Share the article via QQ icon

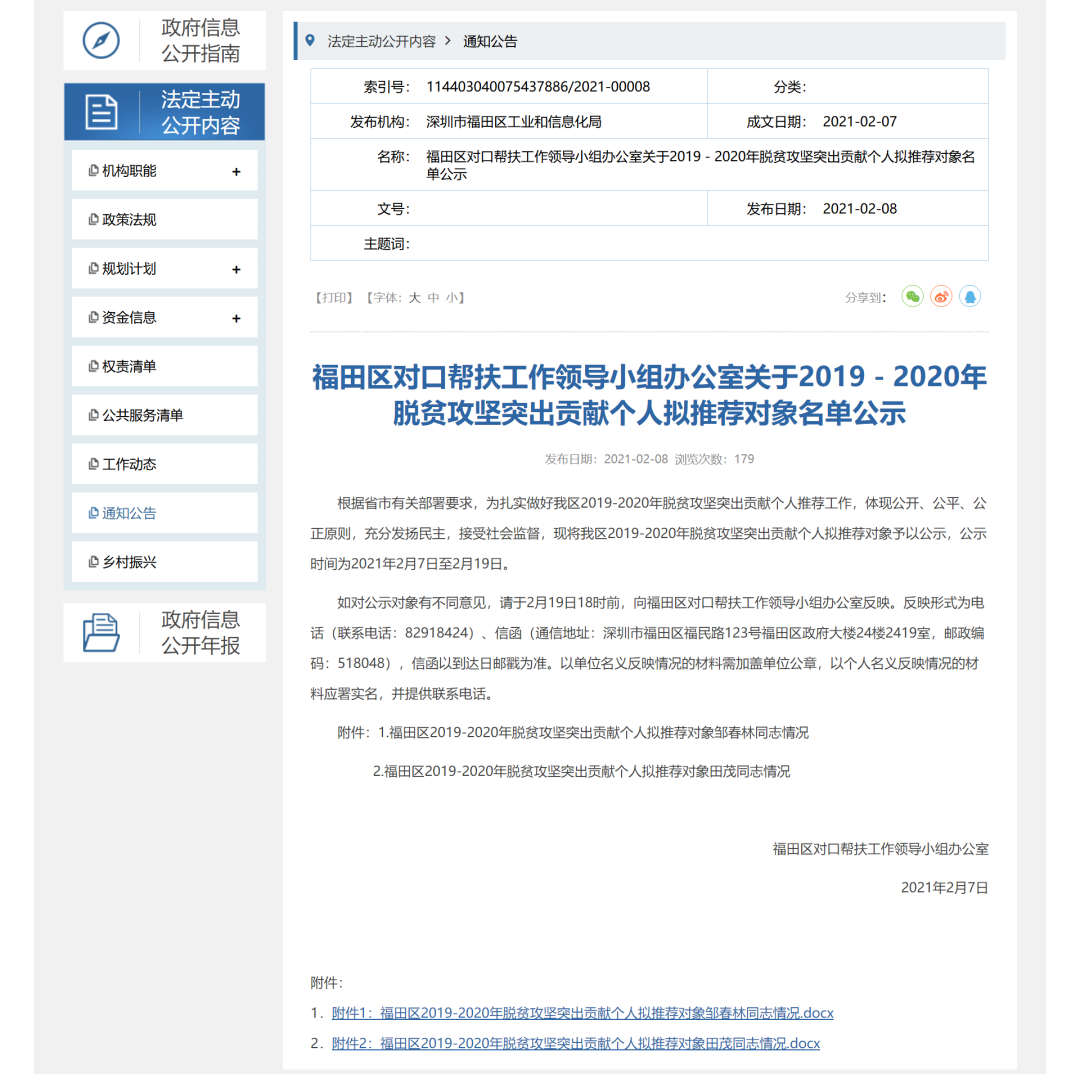[x=970, y=297]
